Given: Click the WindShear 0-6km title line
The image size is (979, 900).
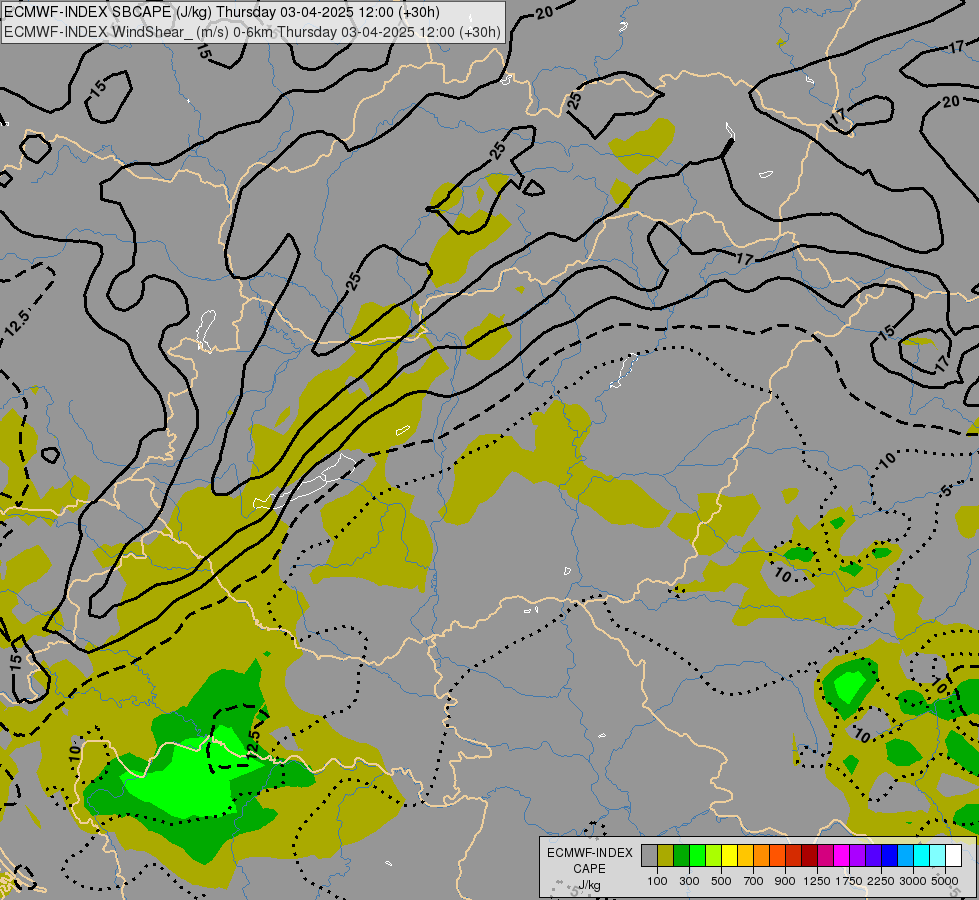Looking at the screenshot, I should [252, 32].
